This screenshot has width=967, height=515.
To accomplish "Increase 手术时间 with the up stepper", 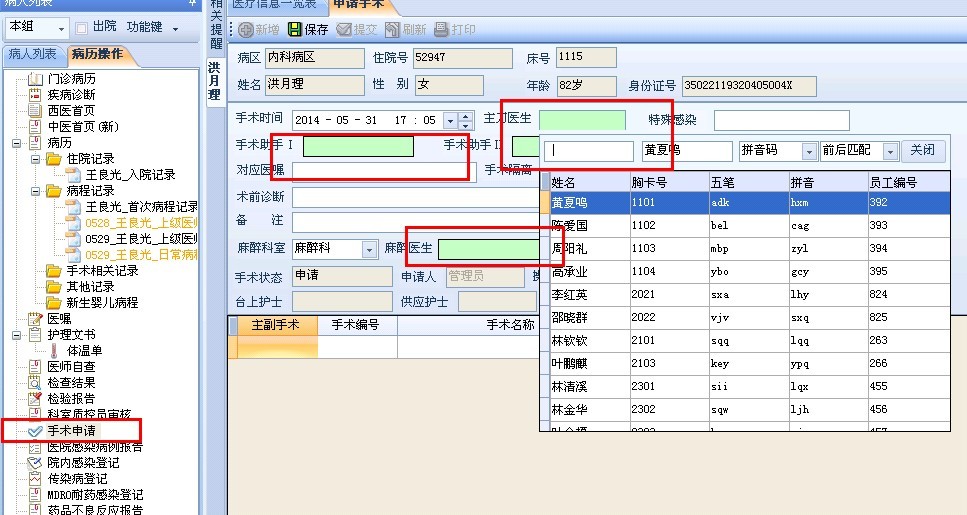I will [466, 116].
